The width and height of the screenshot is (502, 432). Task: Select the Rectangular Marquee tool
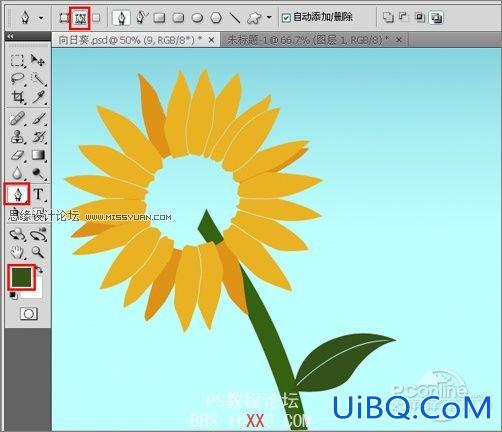click(x=17, y=60)
